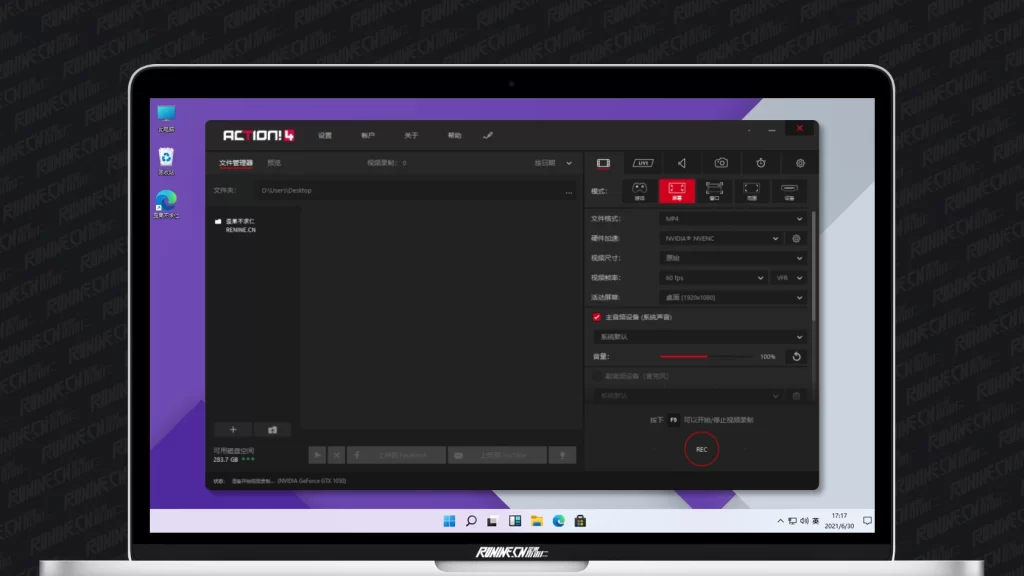
Task: Select the area recording mode icon
Action: (x=752, y=190)
